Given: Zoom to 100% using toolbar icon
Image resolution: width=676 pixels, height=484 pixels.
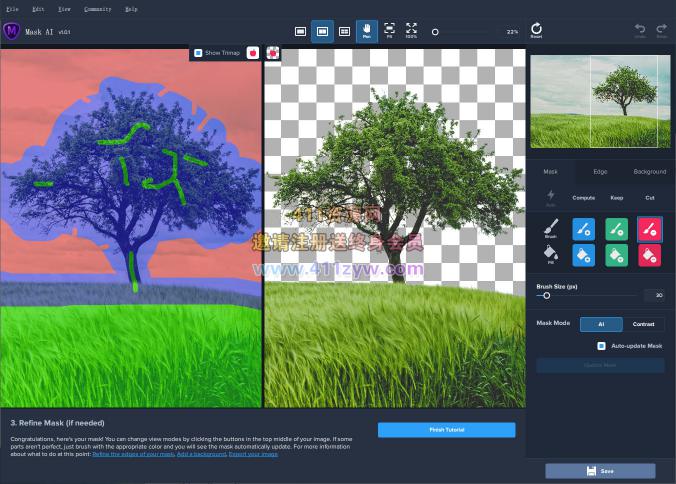Looking at the screenshot, I should coord(411,31).
